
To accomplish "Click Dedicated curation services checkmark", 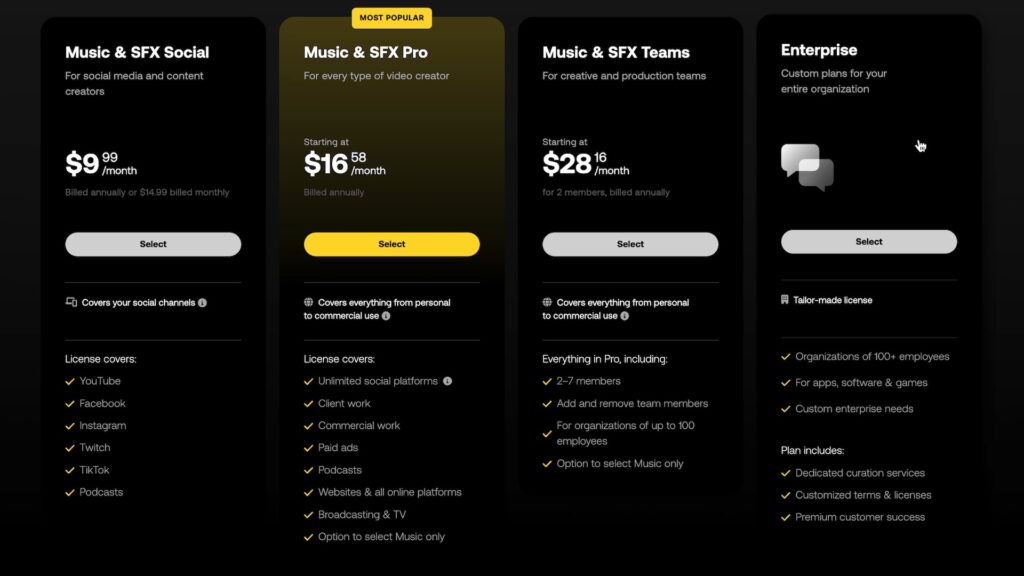I will point(786,473).
